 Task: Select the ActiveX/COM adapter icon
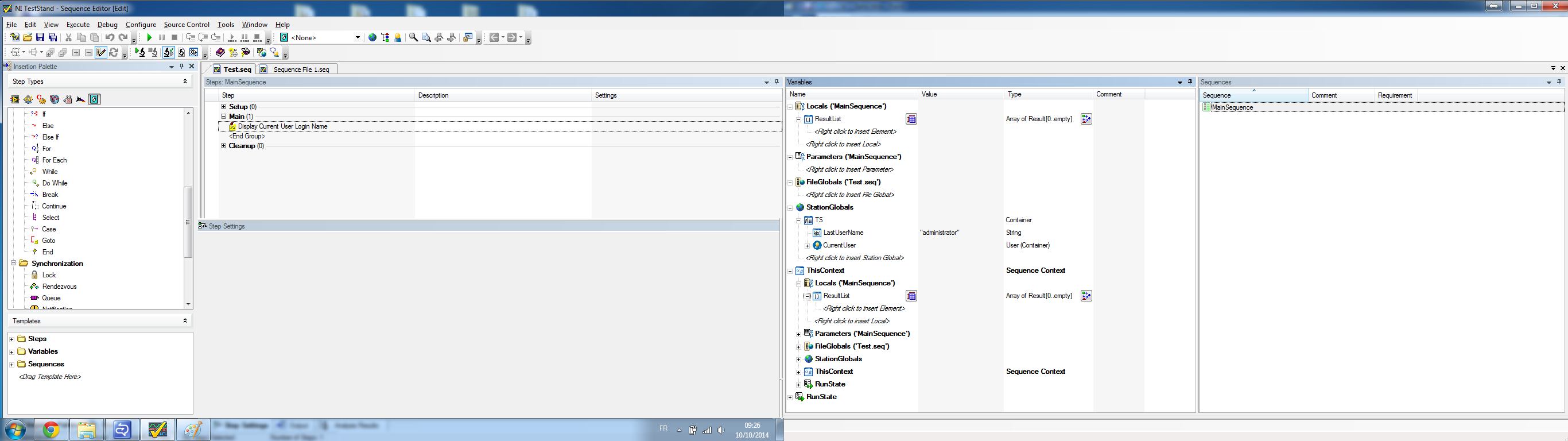(x=68, y=99)
